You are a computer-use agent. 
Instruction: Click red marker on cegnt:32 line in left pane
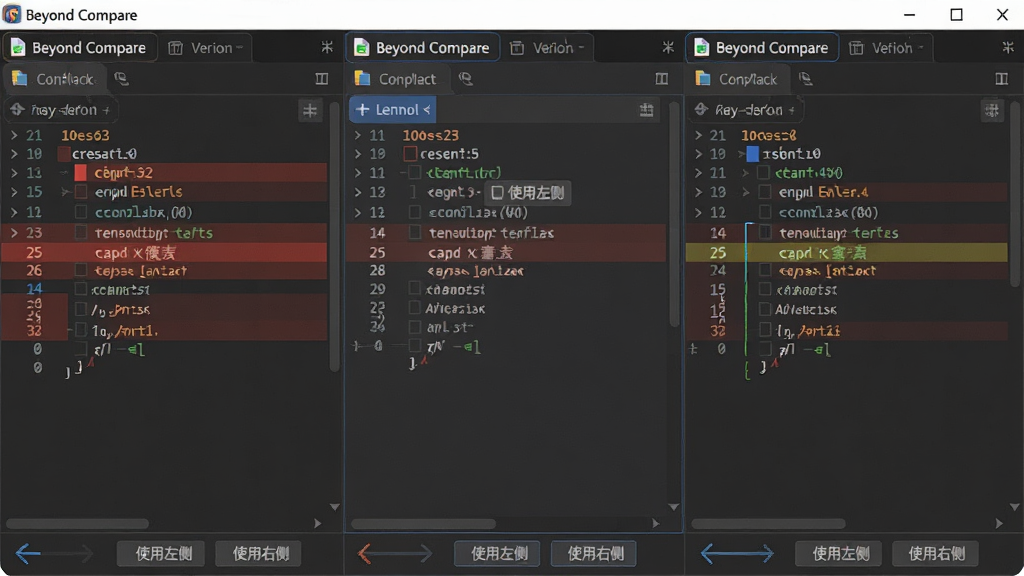80,172
